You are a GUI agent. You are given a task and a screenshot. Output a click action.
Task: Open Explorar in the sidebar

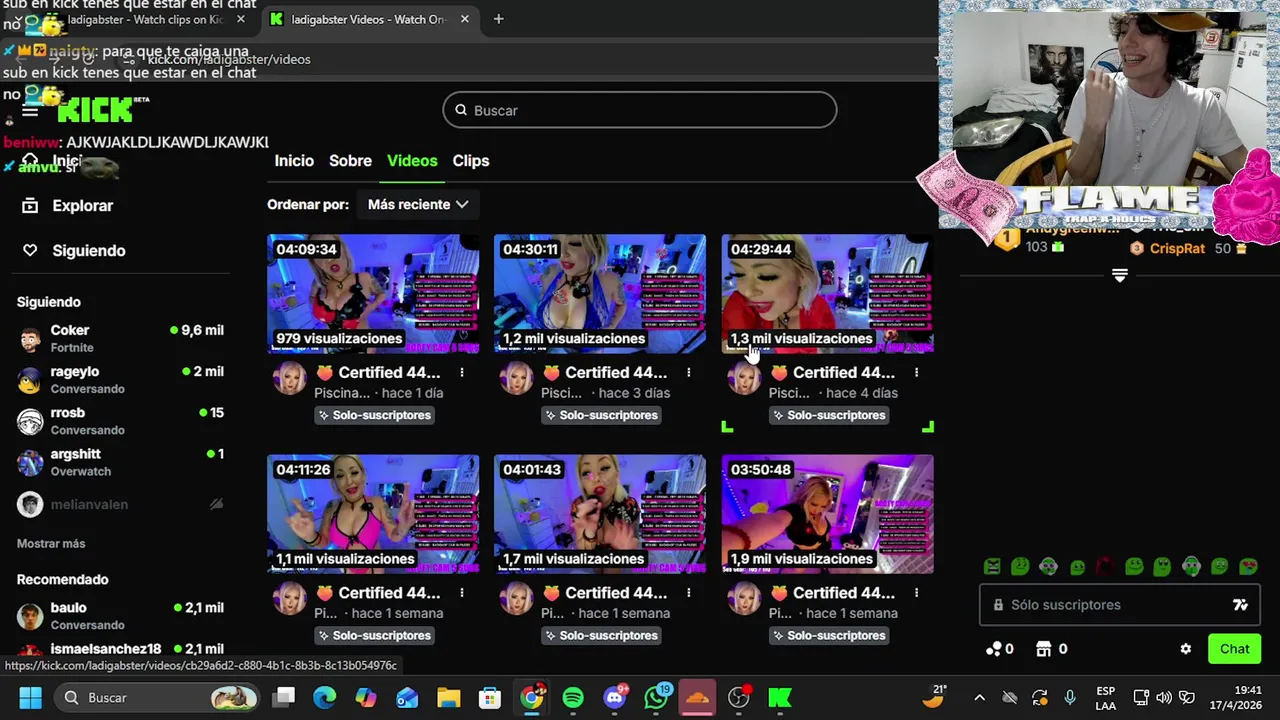pos(68,205)
